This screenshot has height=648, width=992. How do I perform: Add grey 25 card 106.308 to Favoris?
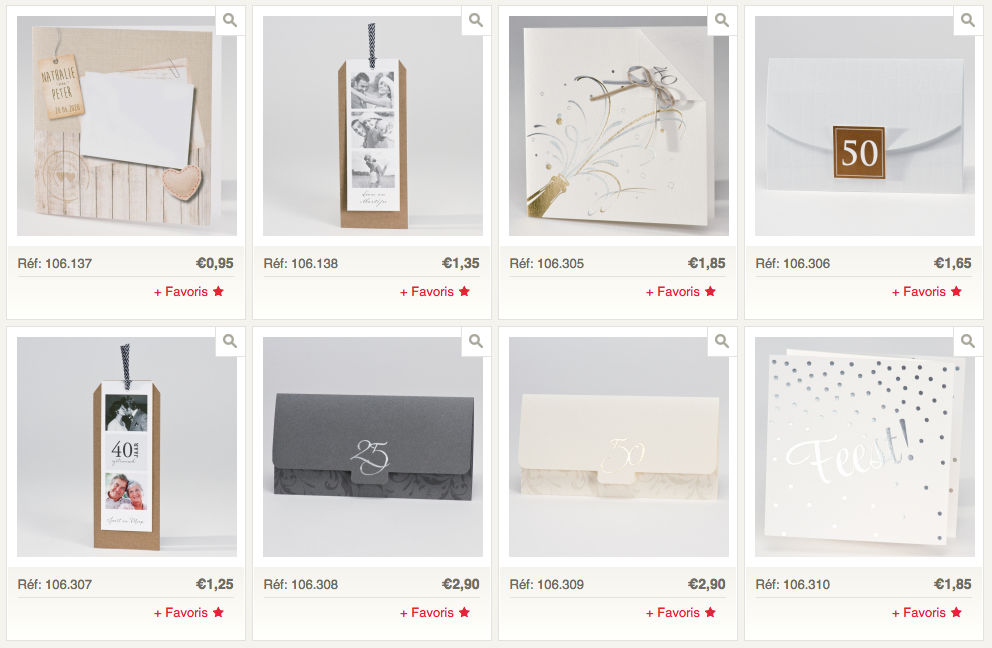[435, 613]
